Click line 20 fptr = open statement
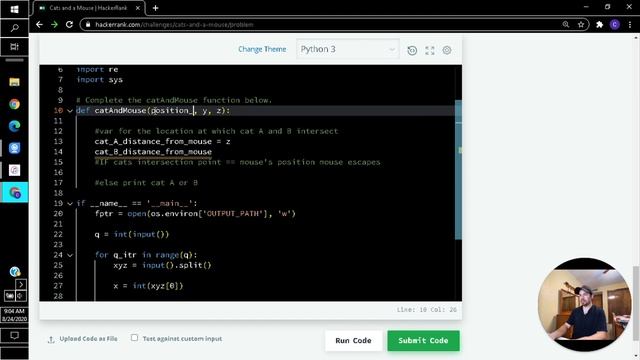640x360 pixels. pos(195,213)
